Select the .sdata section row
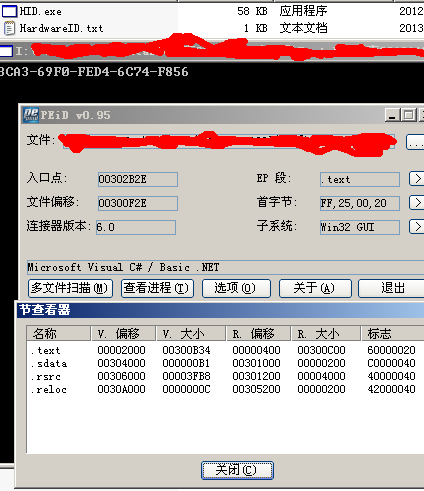 coord(225,363)
